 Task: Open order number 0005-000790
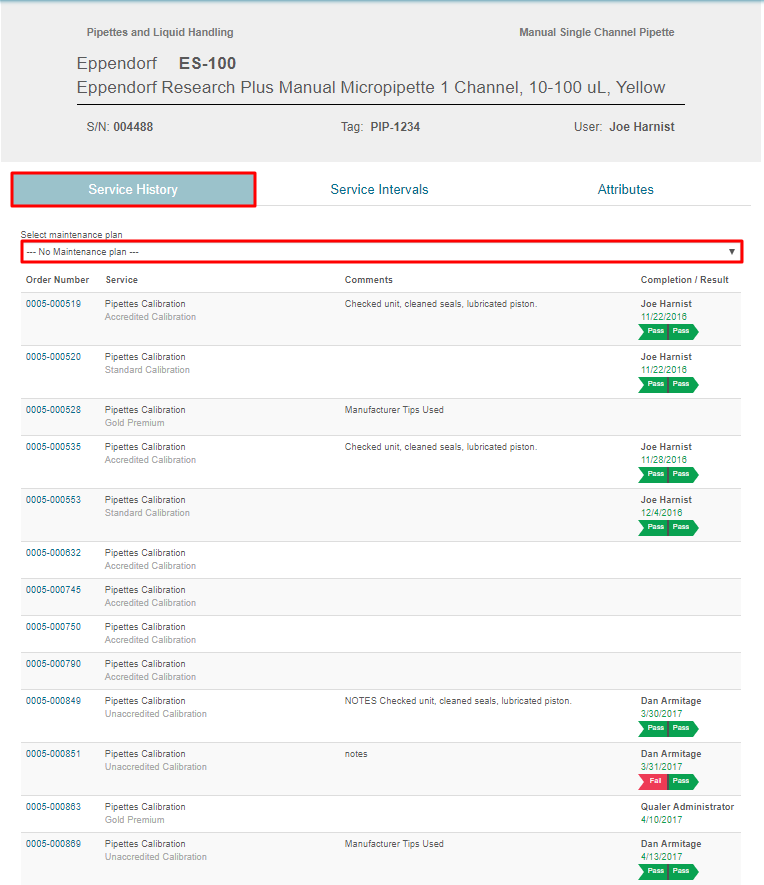coord(53,664)
